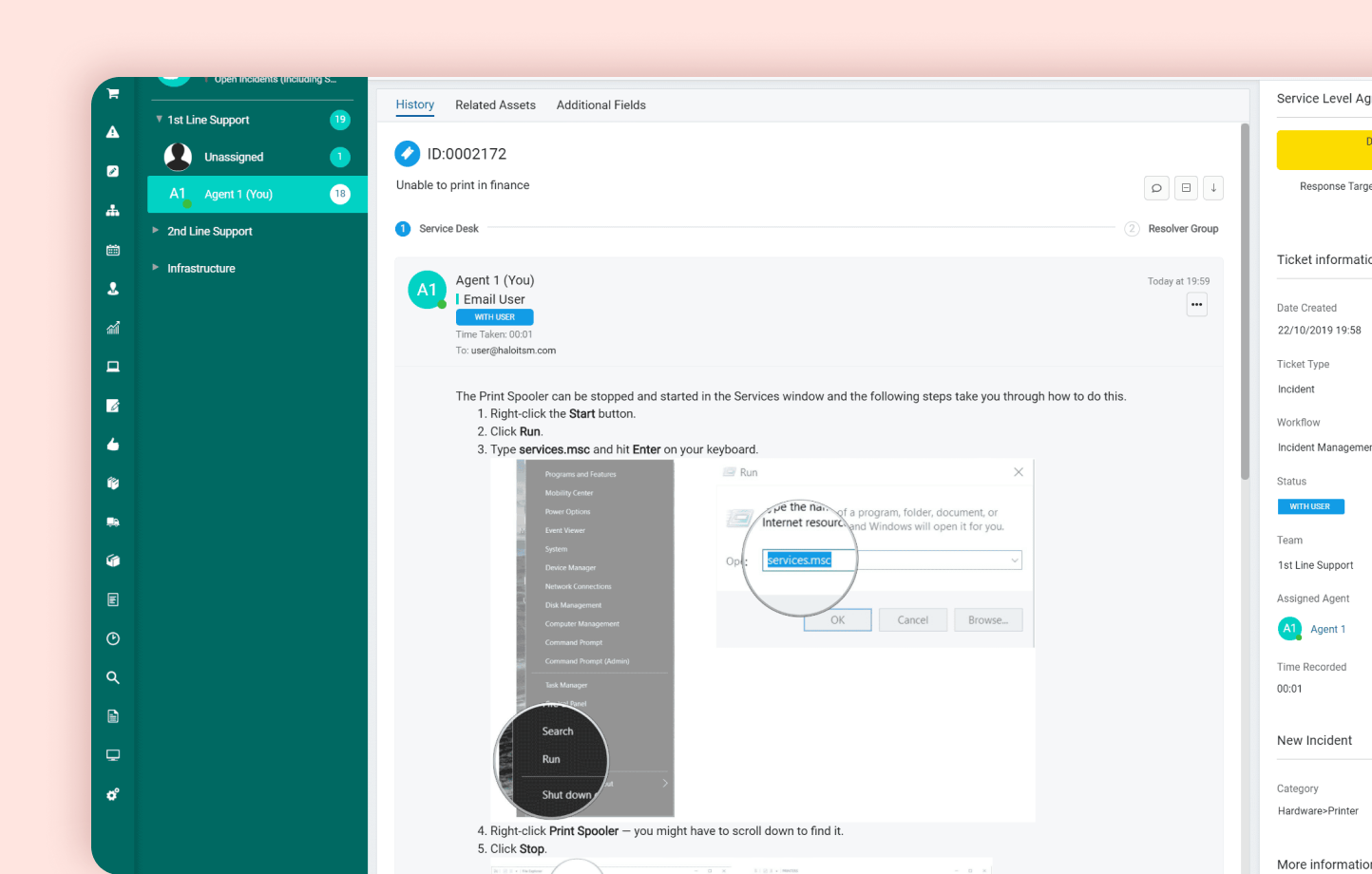Click the Time Recorded value 00:01
Image resolution: width=1372 pixels, height=874 pixels.
(x=1289, y=689)
